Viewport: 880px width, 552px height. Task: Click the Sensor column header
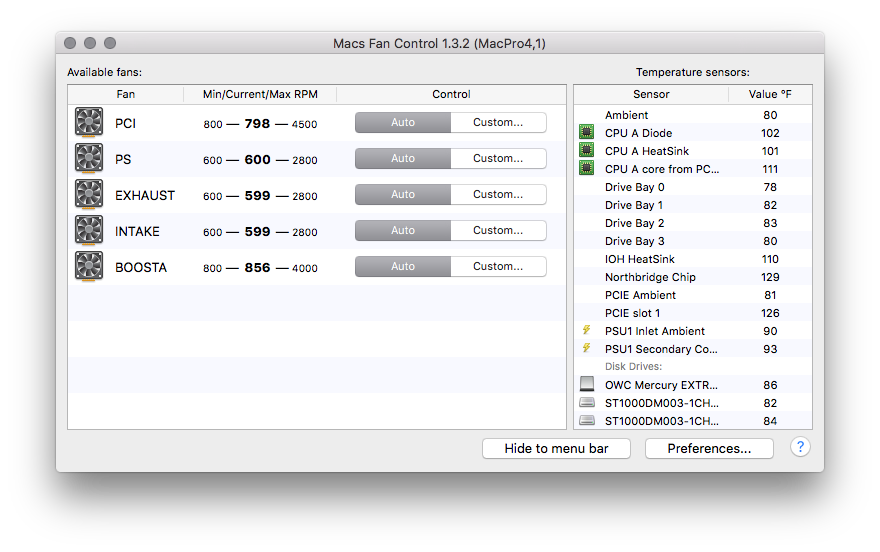click(x=651, y=94)
